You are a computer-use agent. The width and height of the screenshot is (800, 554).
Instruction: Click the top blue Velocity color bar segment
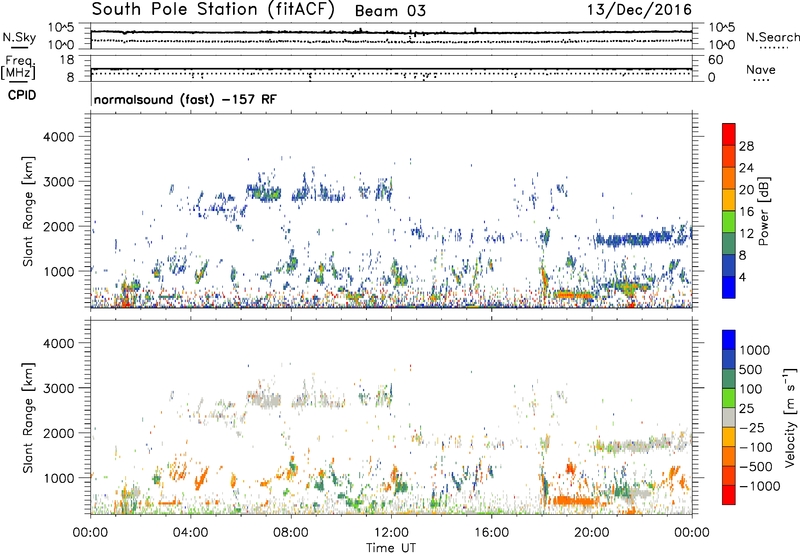729,340
